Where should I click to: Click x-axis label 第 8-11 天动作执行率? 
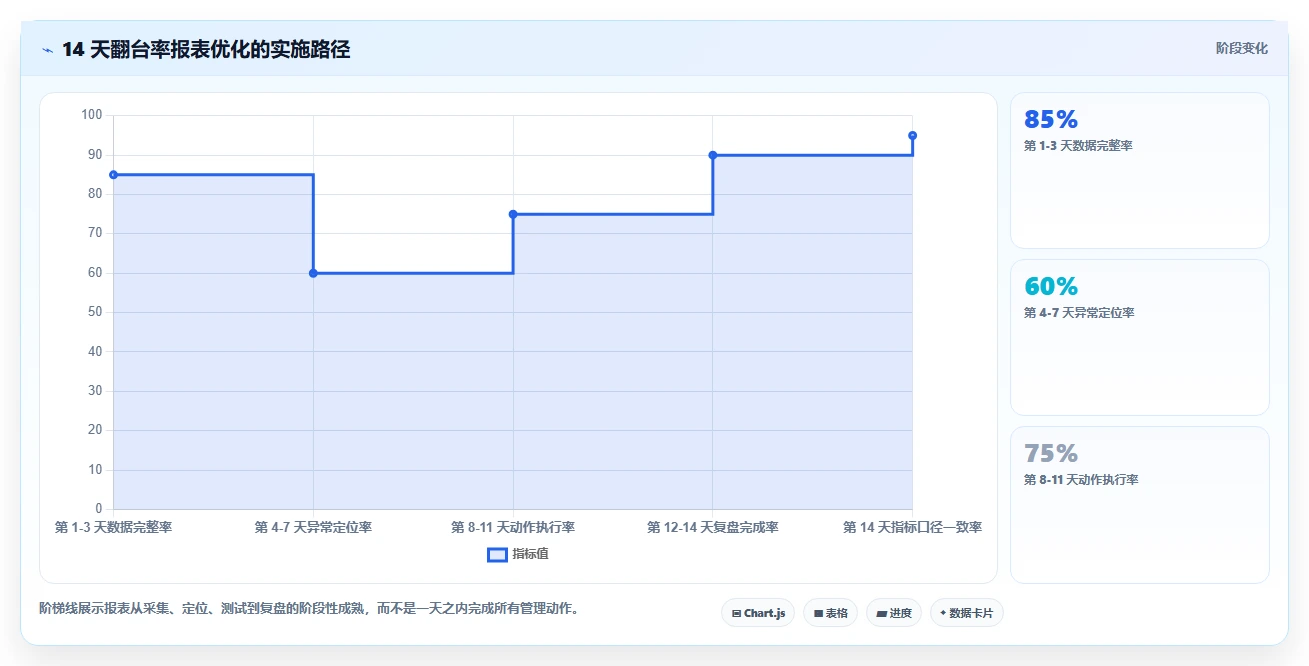coord(513,527)
